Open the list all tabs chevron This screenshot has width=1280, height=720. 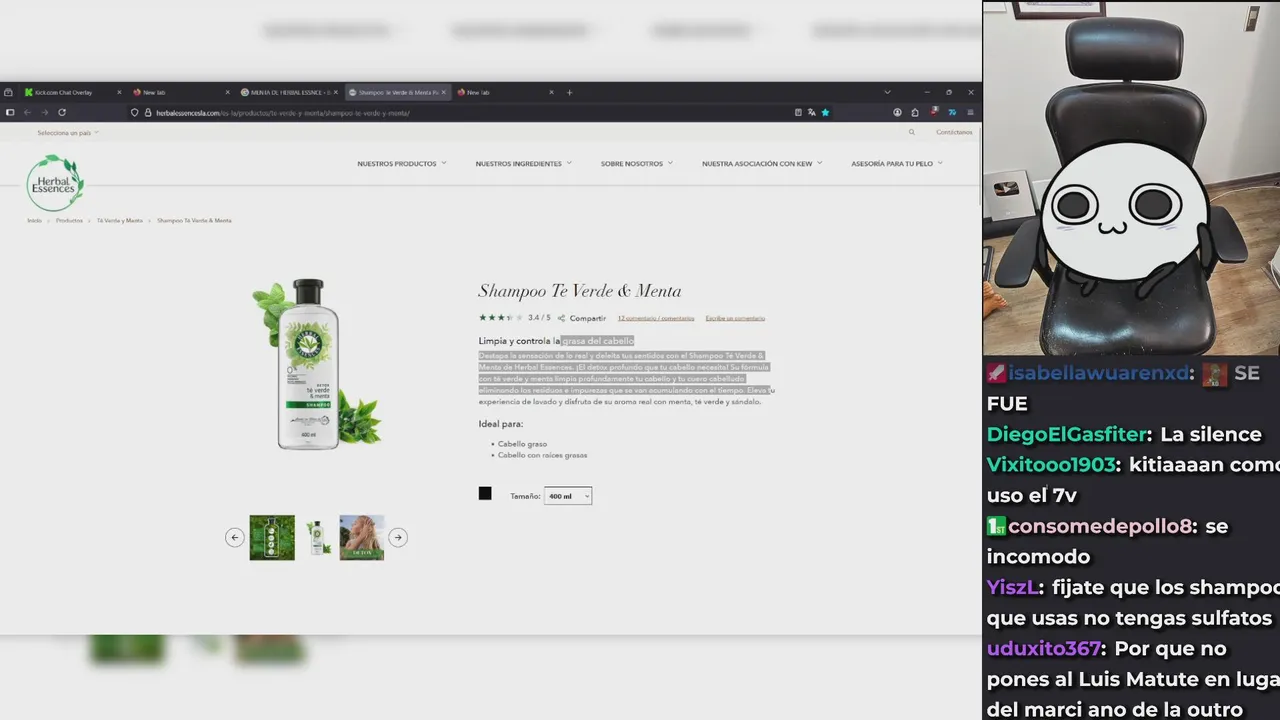[x=886, y=92]
